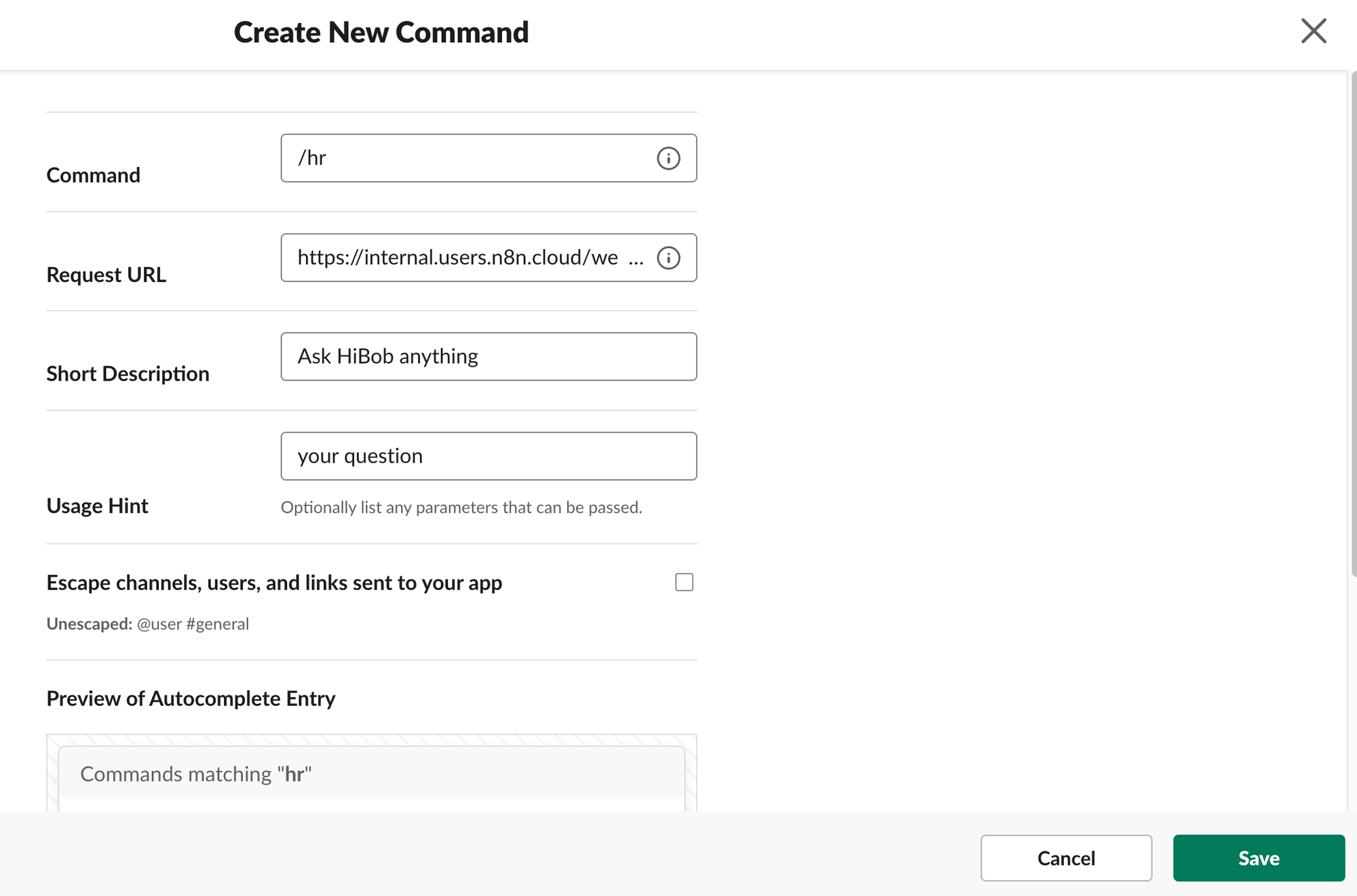Click the Preview of Autocomplete Entry heading

point(191,699)
